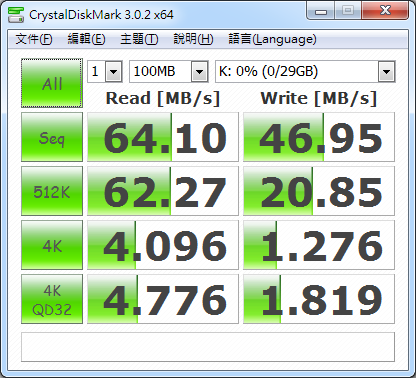416x378 pixels.
Task: Start the 4K random test
Action: (x=52, y=245)
